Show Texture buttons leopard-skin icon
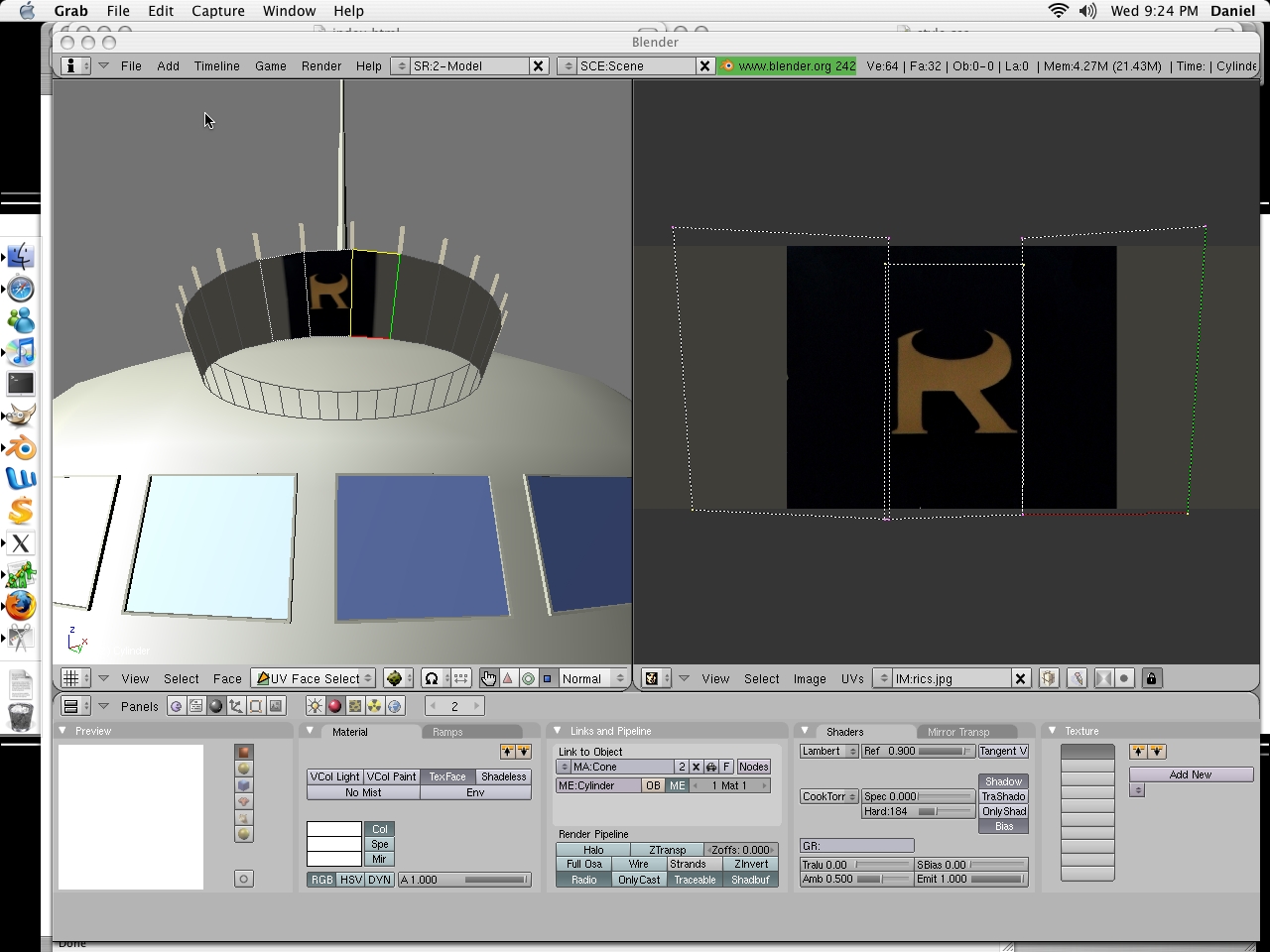Image resolution: width=1270 pixels, height=952 pixels. [355, 706]
